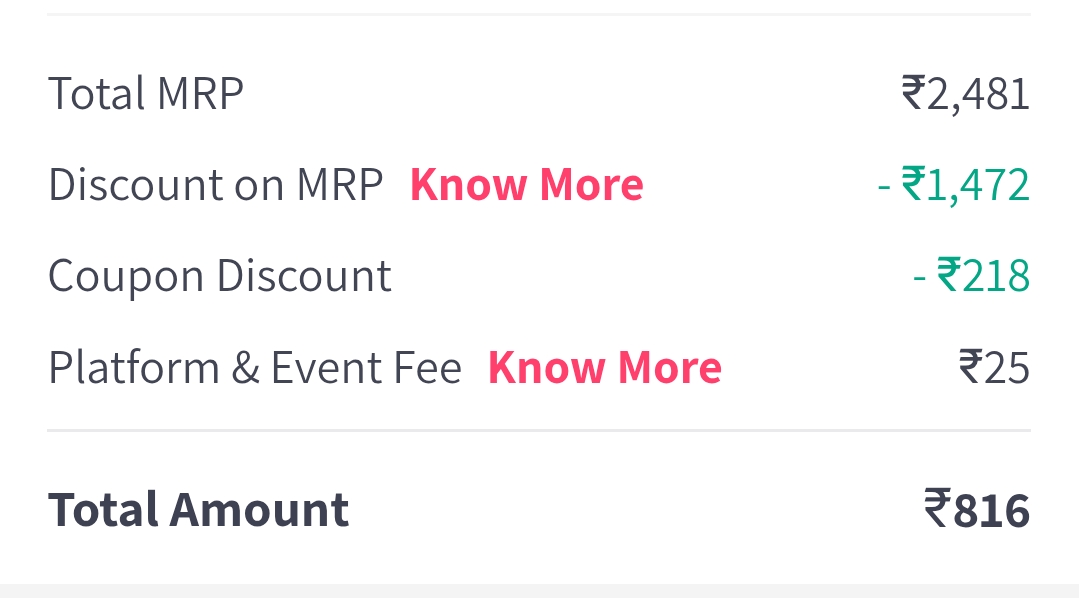Image resolution: width=1079 pixels, height=598 pixels.
Task: Click the Discount on MRP label
Action: (215, 185)
